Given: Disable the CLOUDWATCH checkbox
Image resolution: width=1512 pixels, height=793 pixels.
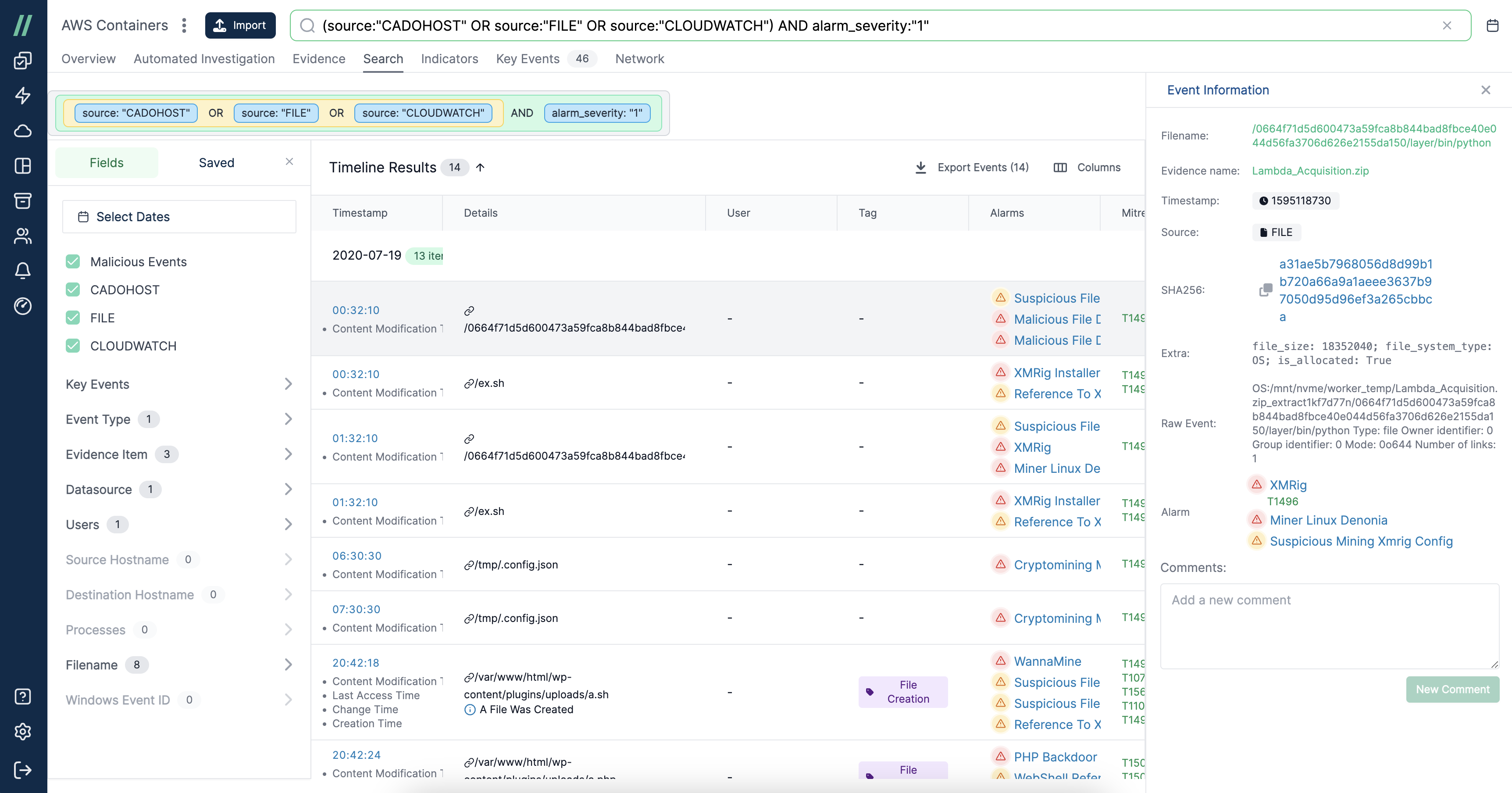Looking at the screenshot, I should pos(73,346).
